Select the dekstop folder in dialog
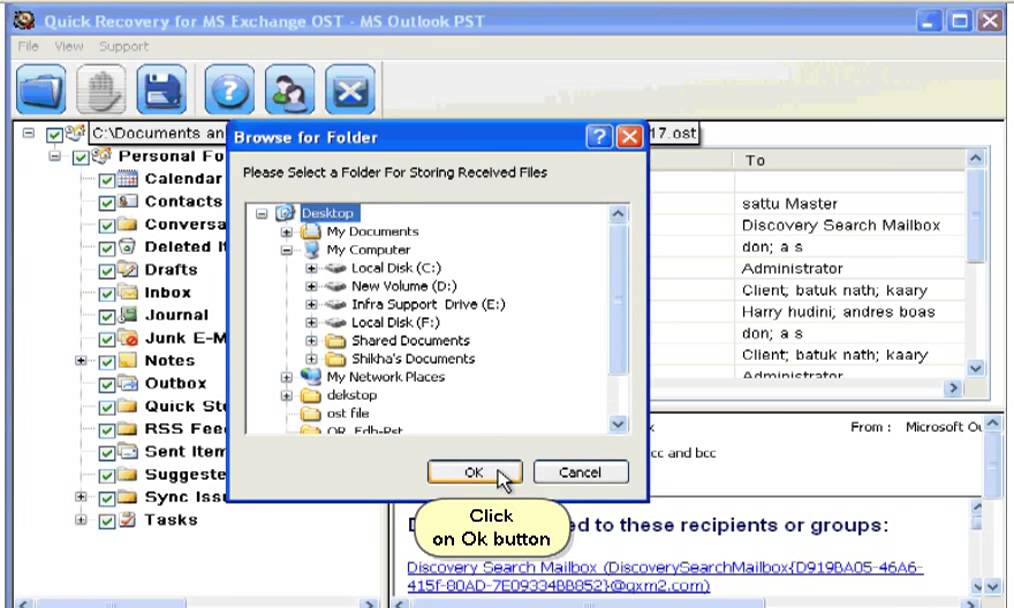Viewport: 1014px width, 608px height. (x=352, y=395)
